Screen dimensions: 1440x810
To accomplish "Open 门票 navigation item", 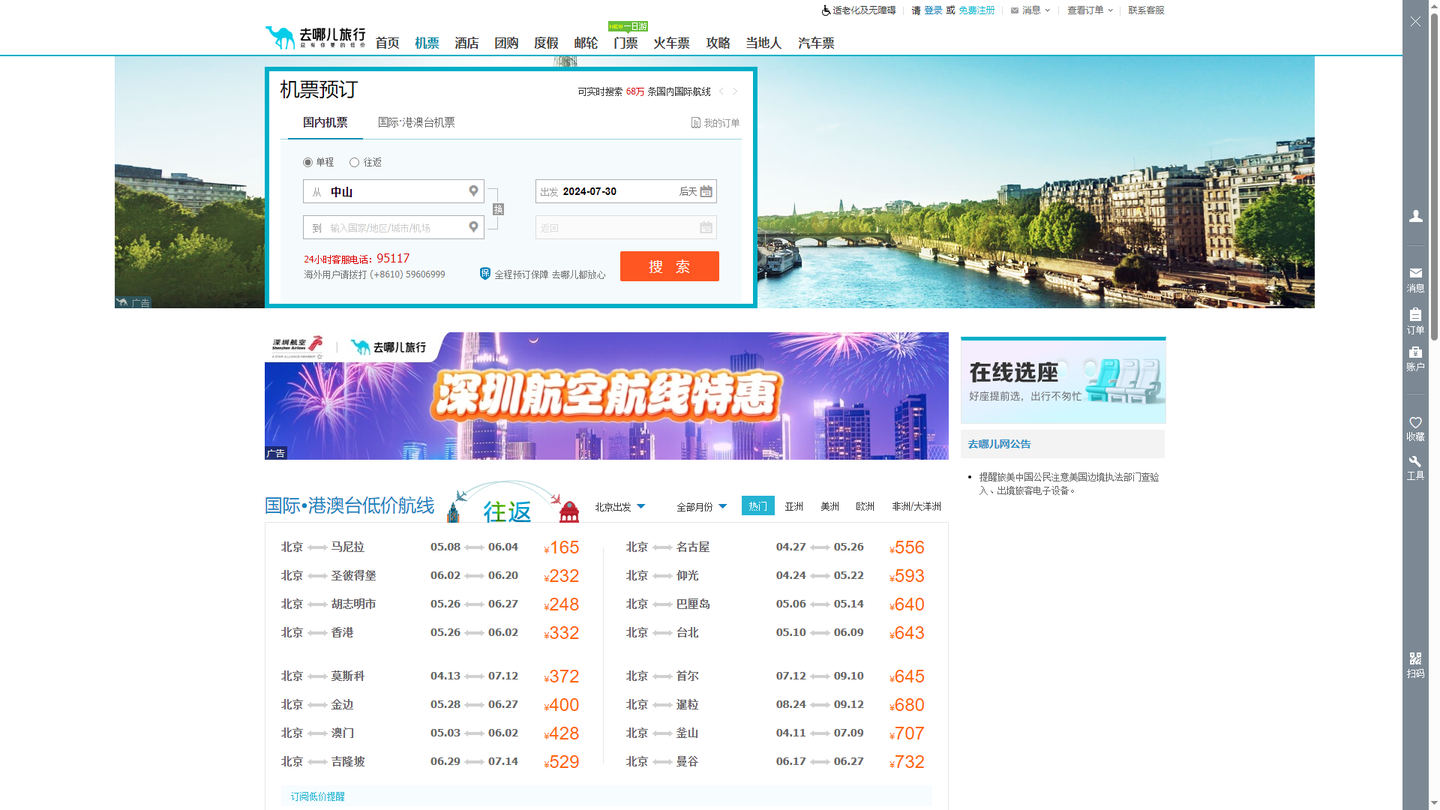I will [626, 43].
